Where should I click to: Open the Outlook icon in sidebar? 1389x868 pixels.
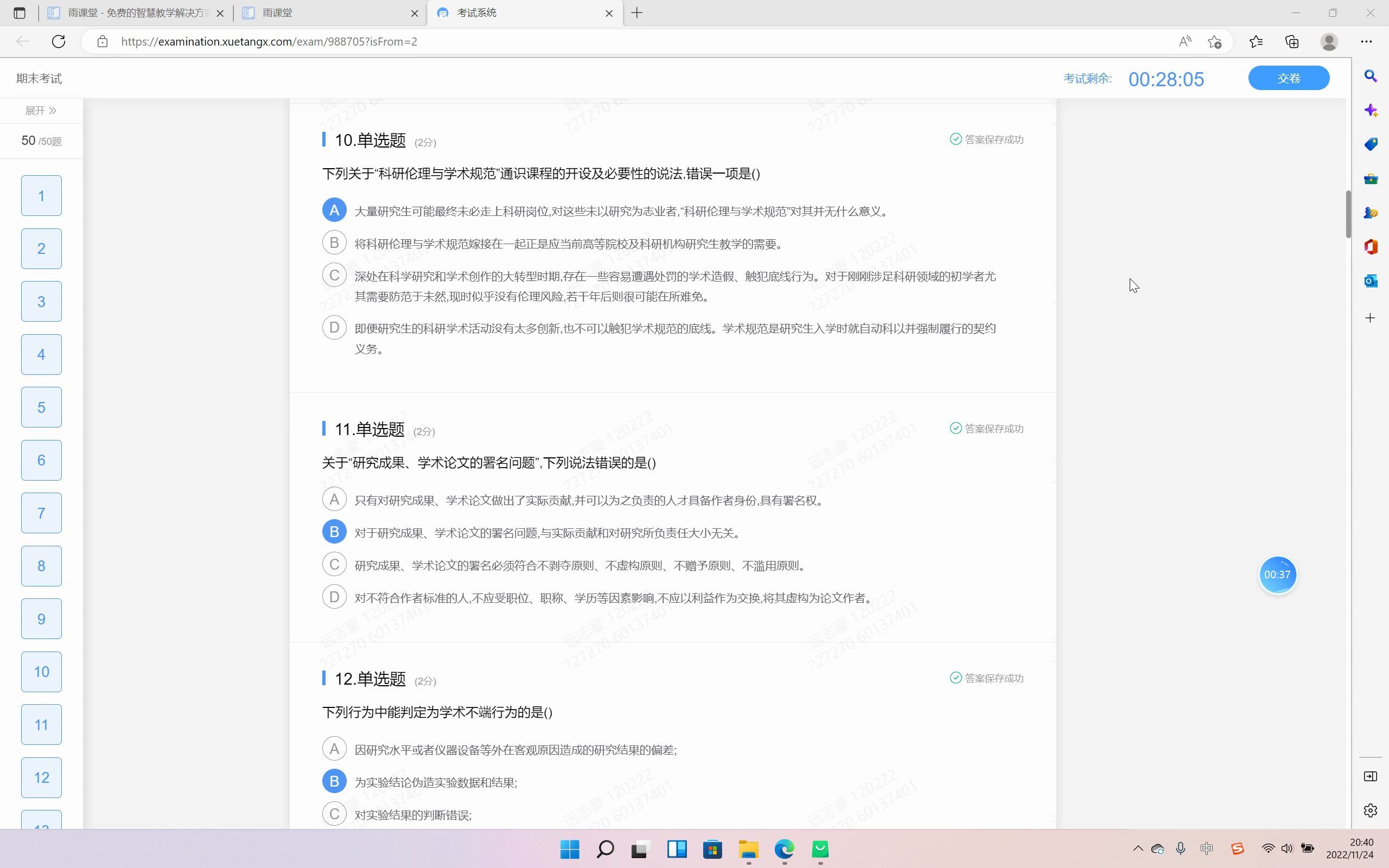pos(1371,280)
